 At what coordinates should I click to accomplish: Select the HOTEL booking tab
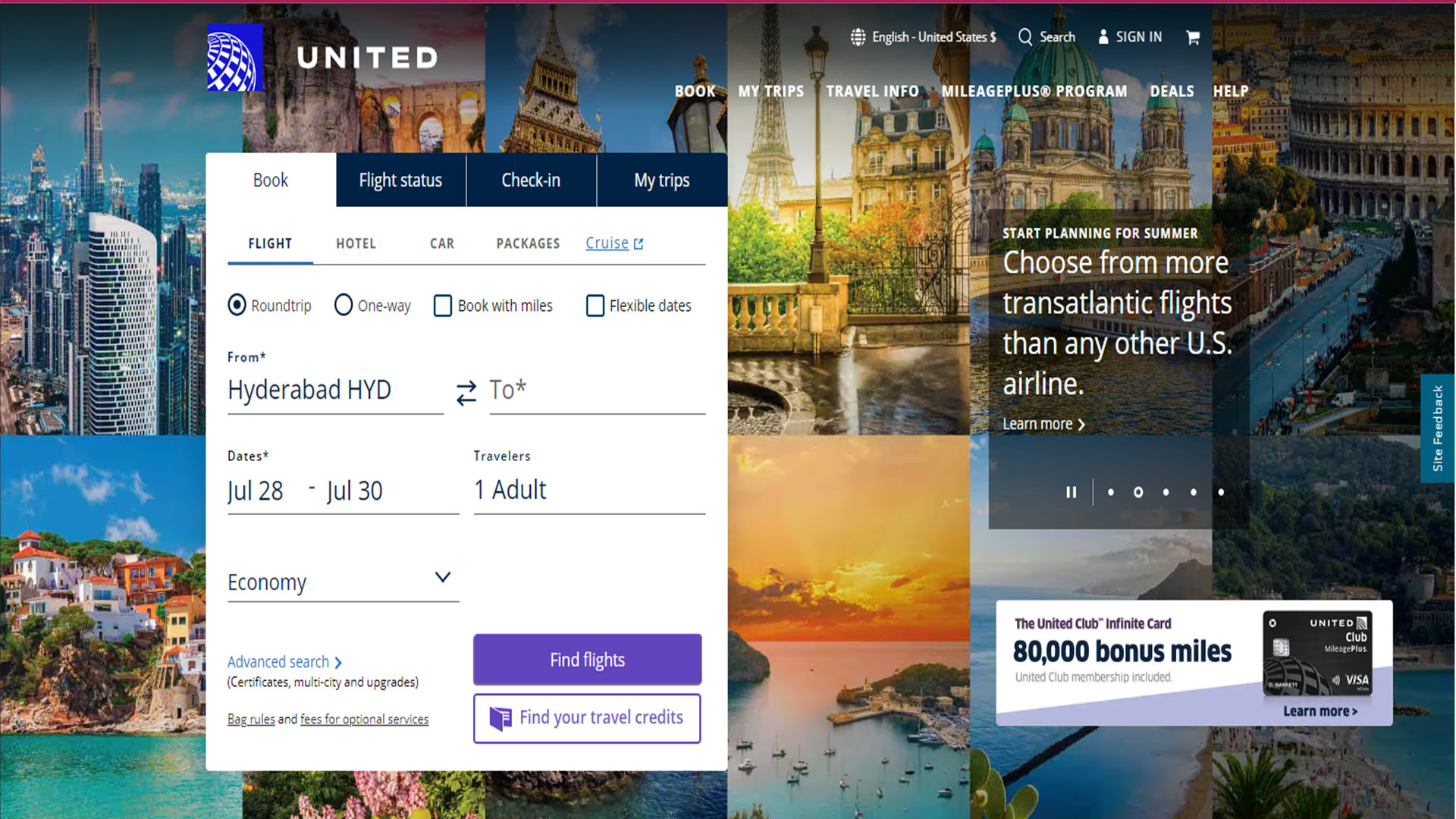[x=356, y=243]
